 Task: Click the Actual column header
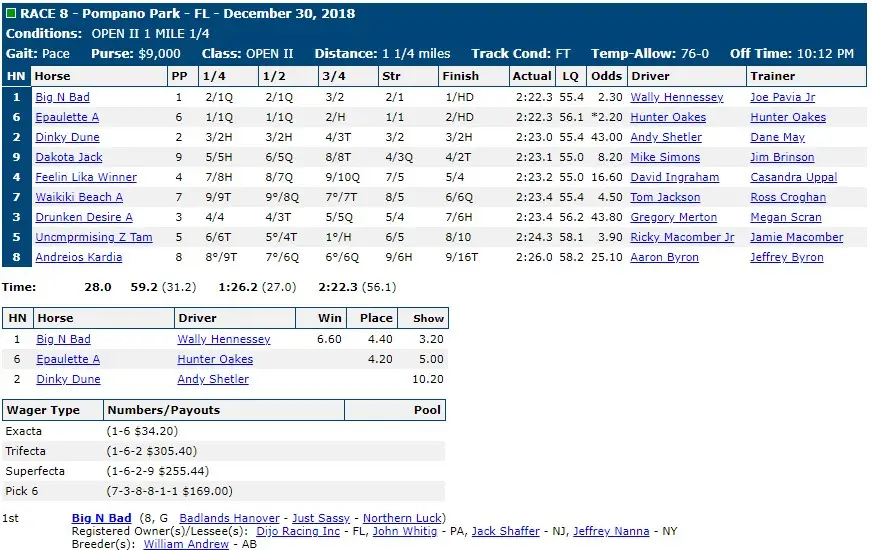click(532, 76)
